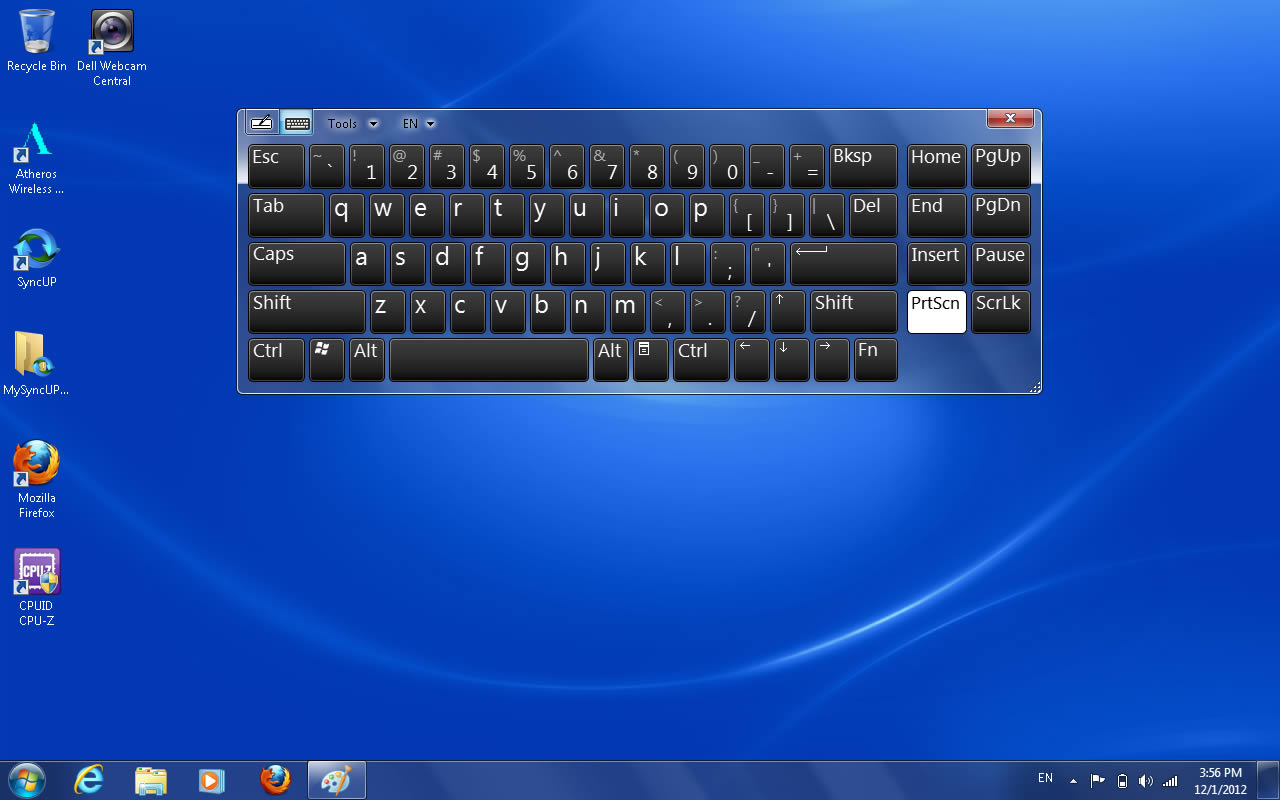Click the volume speaker tray icon

click(1145, 780)
